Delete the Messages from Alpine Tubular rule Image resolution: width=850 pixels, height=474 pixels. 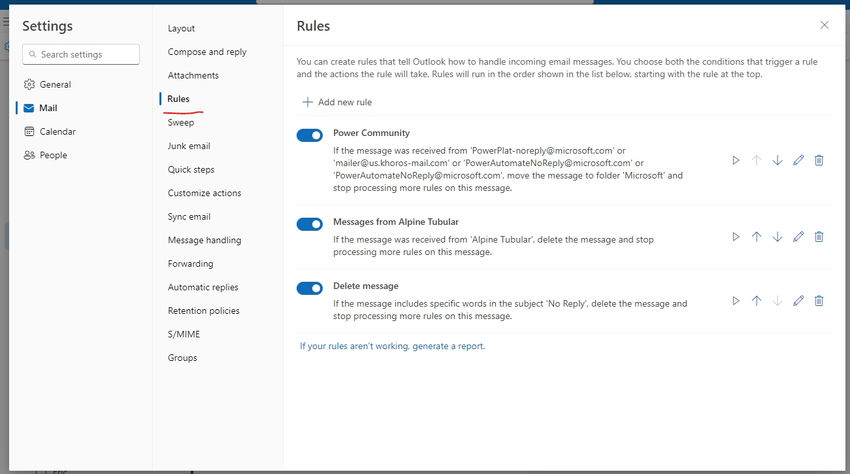tap(819, 236)
